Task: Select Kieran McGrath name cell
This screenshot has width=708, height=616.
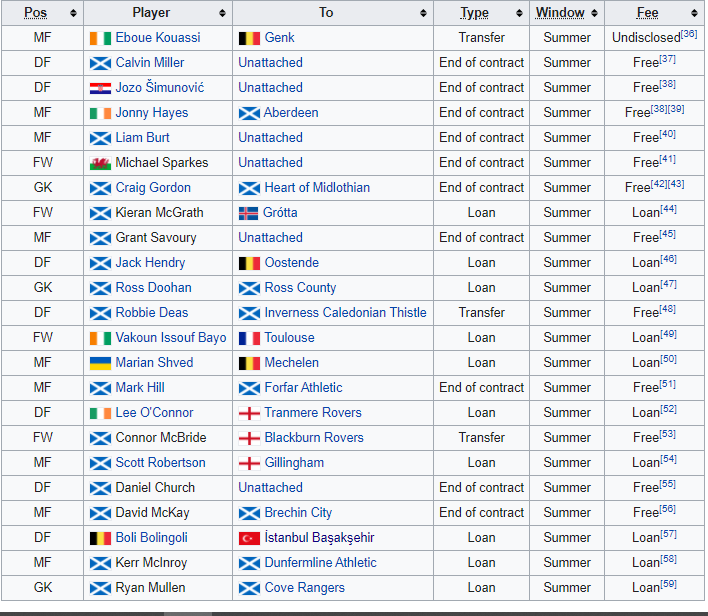Action: [x=158, y=213]
